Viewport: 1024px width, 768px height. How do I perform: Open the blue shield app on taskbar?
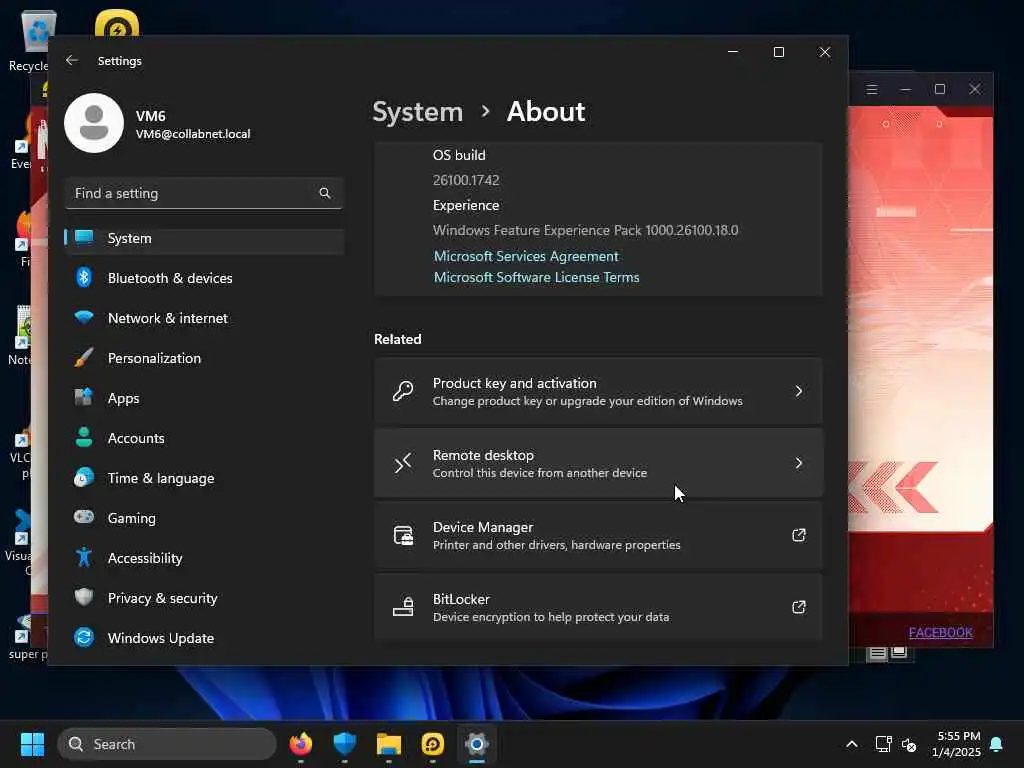pyautogui.click(x=345, y=744)
